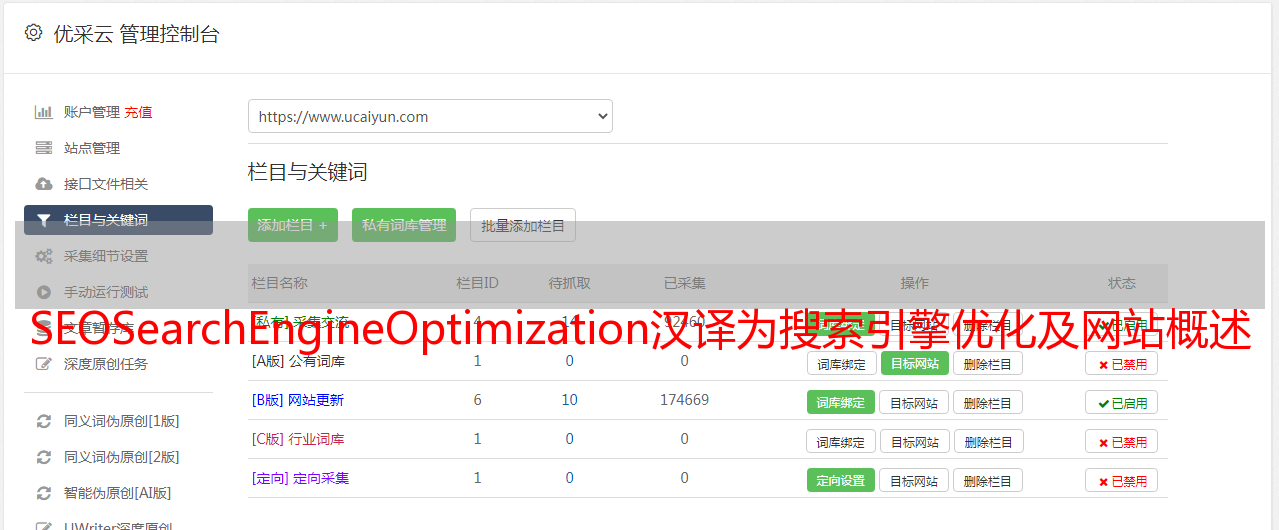
Task: Open the [C版] 行业词库 column link
Action: pos(298,439)
